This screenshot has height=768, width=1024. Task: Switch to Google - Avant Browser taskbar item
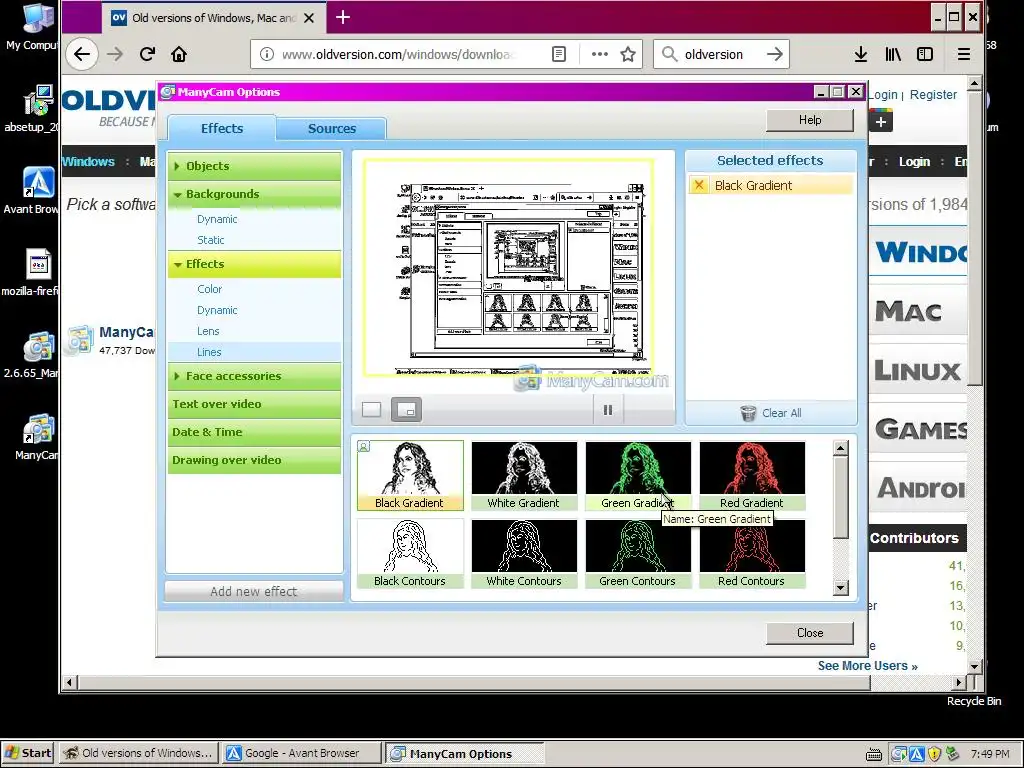(301, 753)
